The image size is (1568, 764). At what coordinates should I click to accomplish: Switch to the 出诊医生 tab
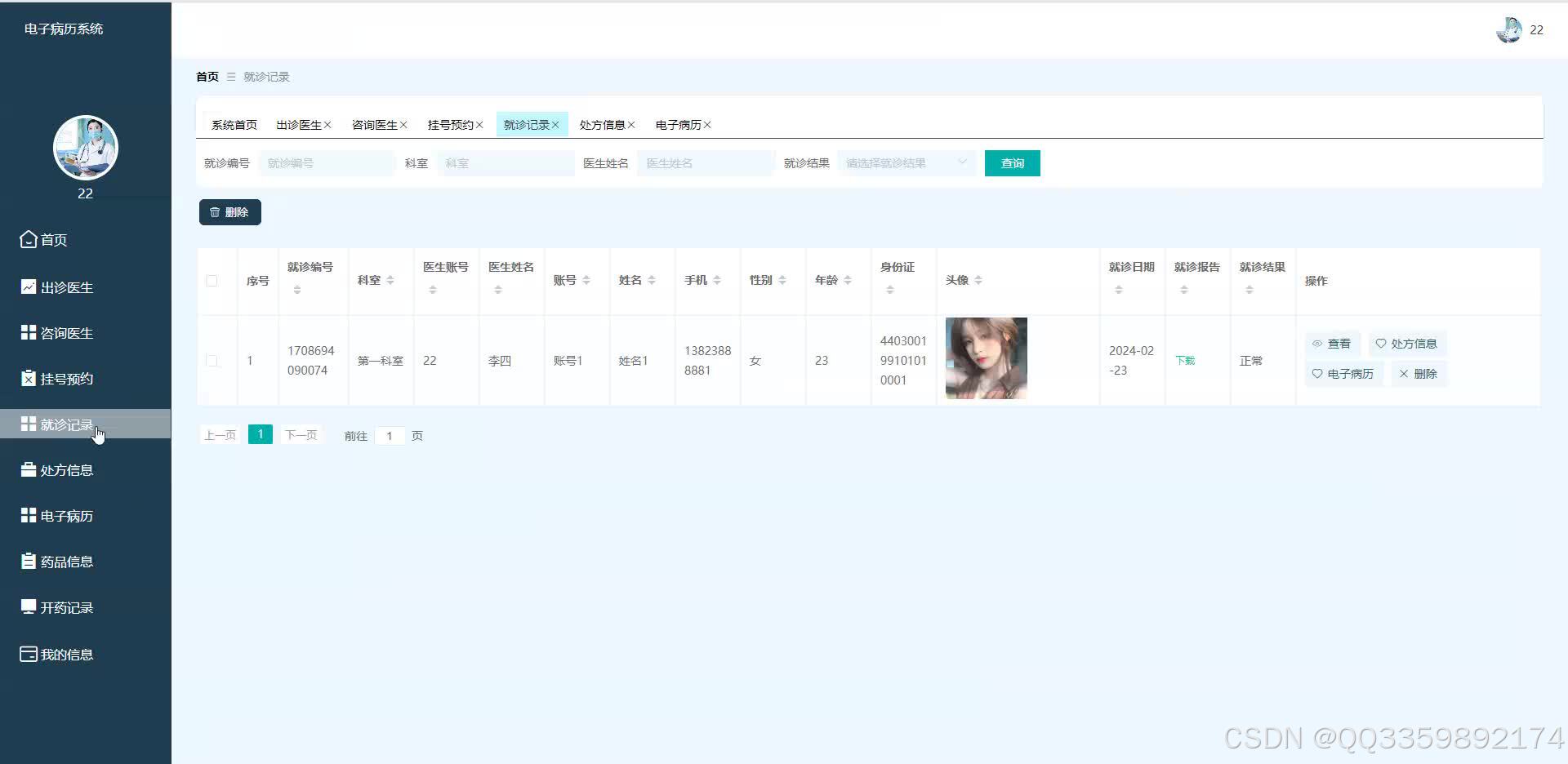point(299,125)
